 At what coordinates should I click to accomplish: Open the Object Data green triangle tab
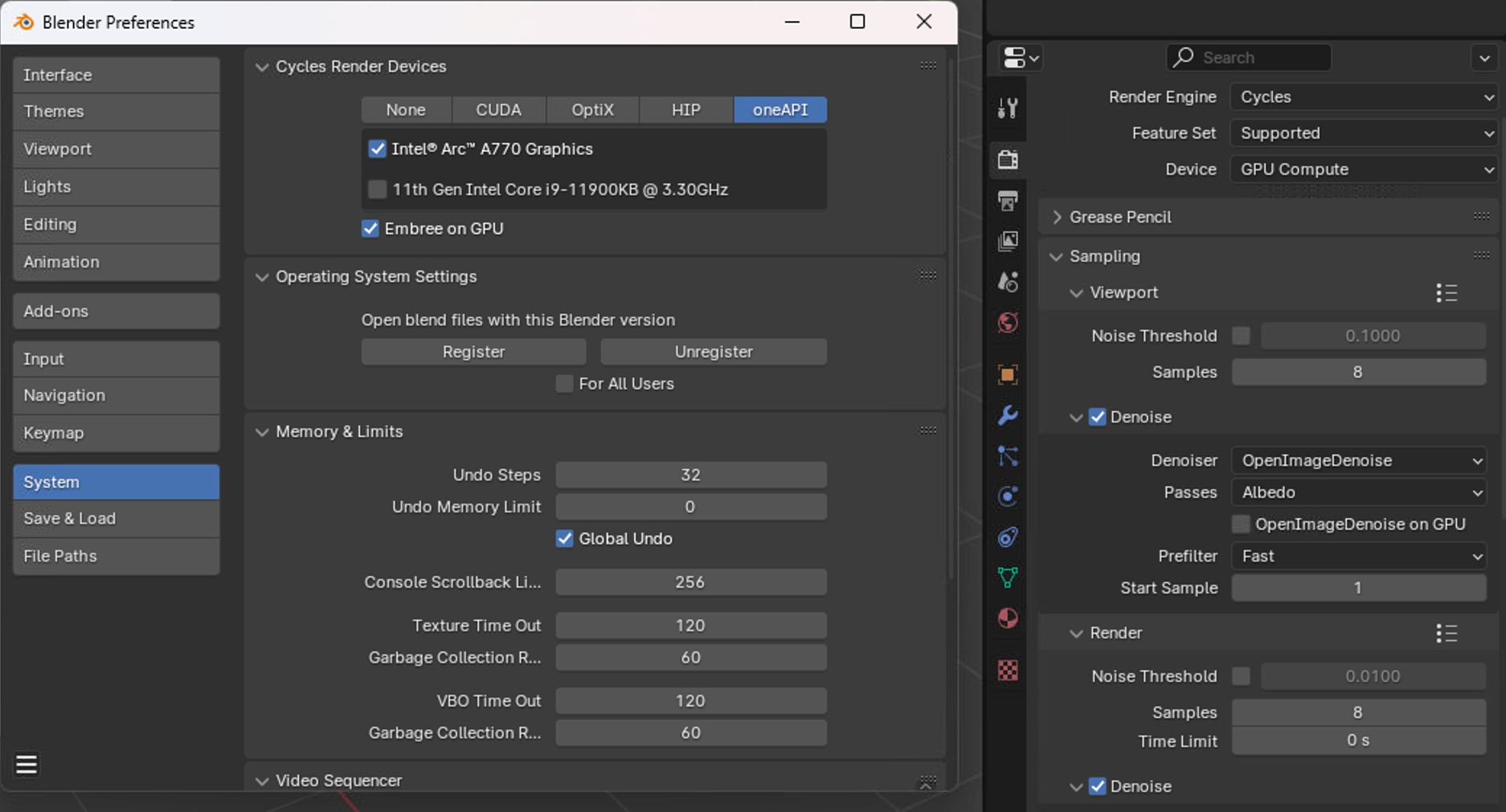tap(1008, 577)
